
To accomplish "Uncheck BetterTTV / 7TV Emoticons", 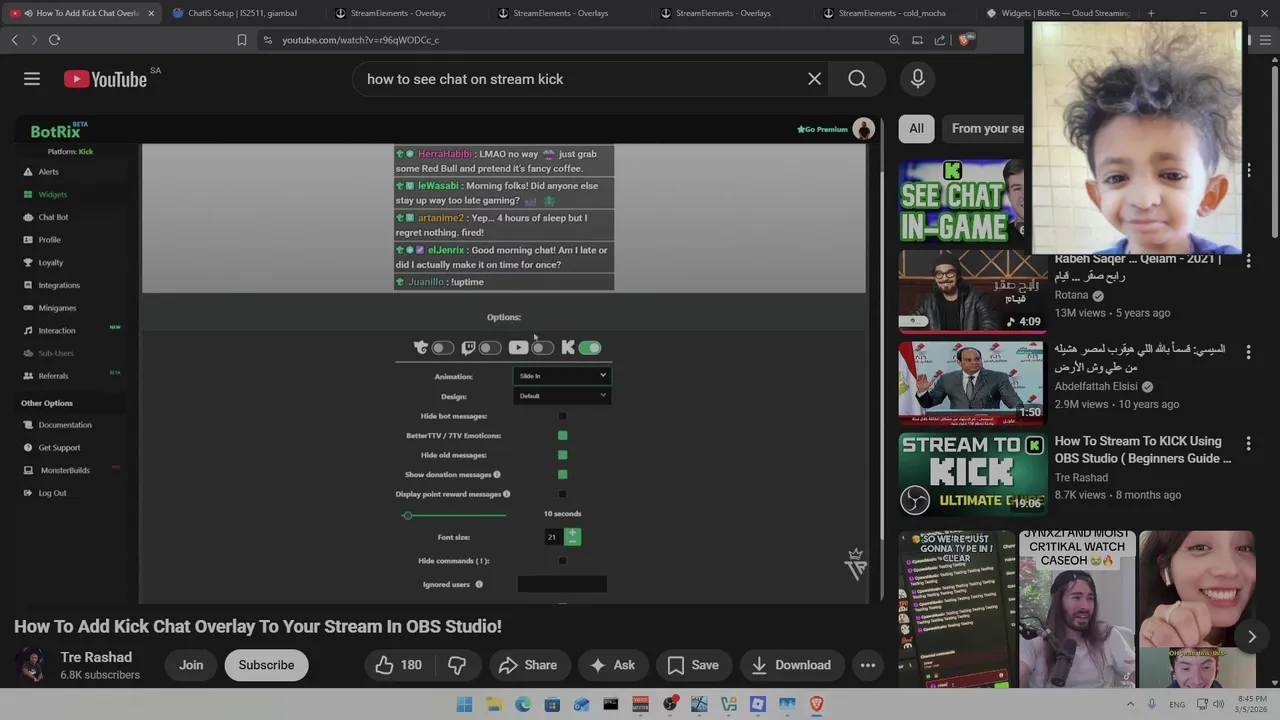I will pyautogui.click(x=562, y=435).
